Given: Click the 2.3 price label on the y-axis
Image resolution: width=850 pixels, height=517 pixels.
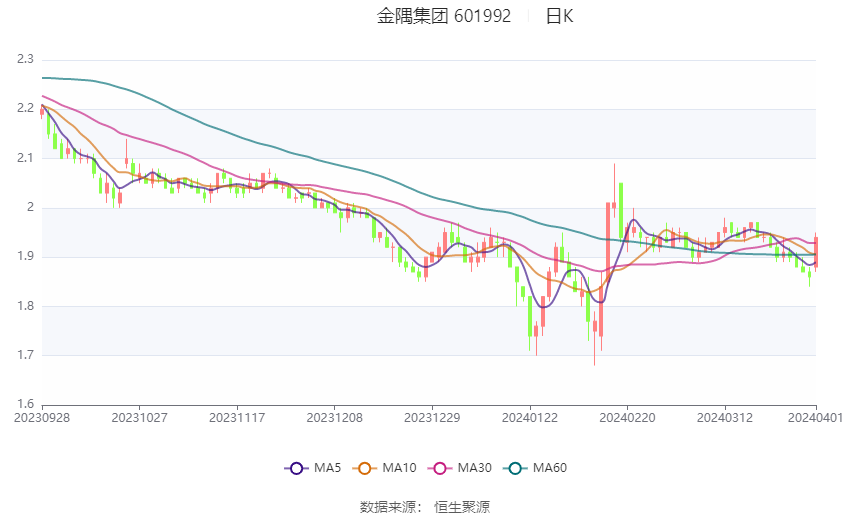Looking at the screenshot, I should pyautogui.click(x=25, y=59).
